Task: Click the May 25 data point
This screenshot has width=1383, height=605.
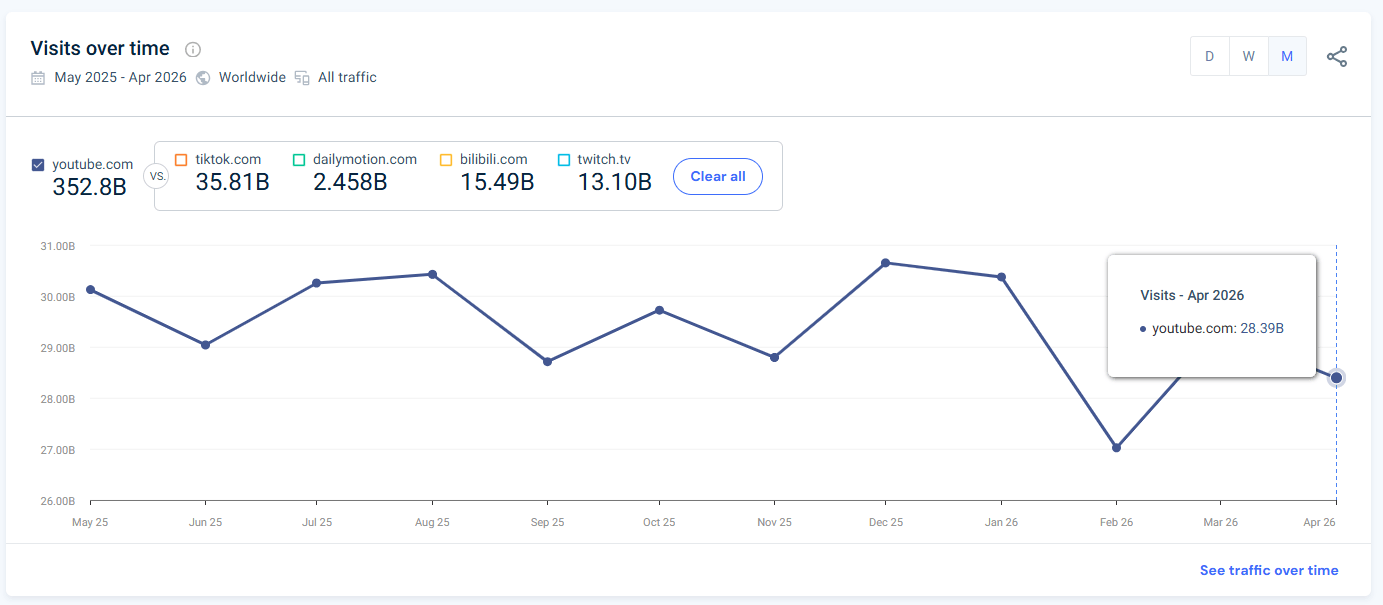Action: [91, 290]
